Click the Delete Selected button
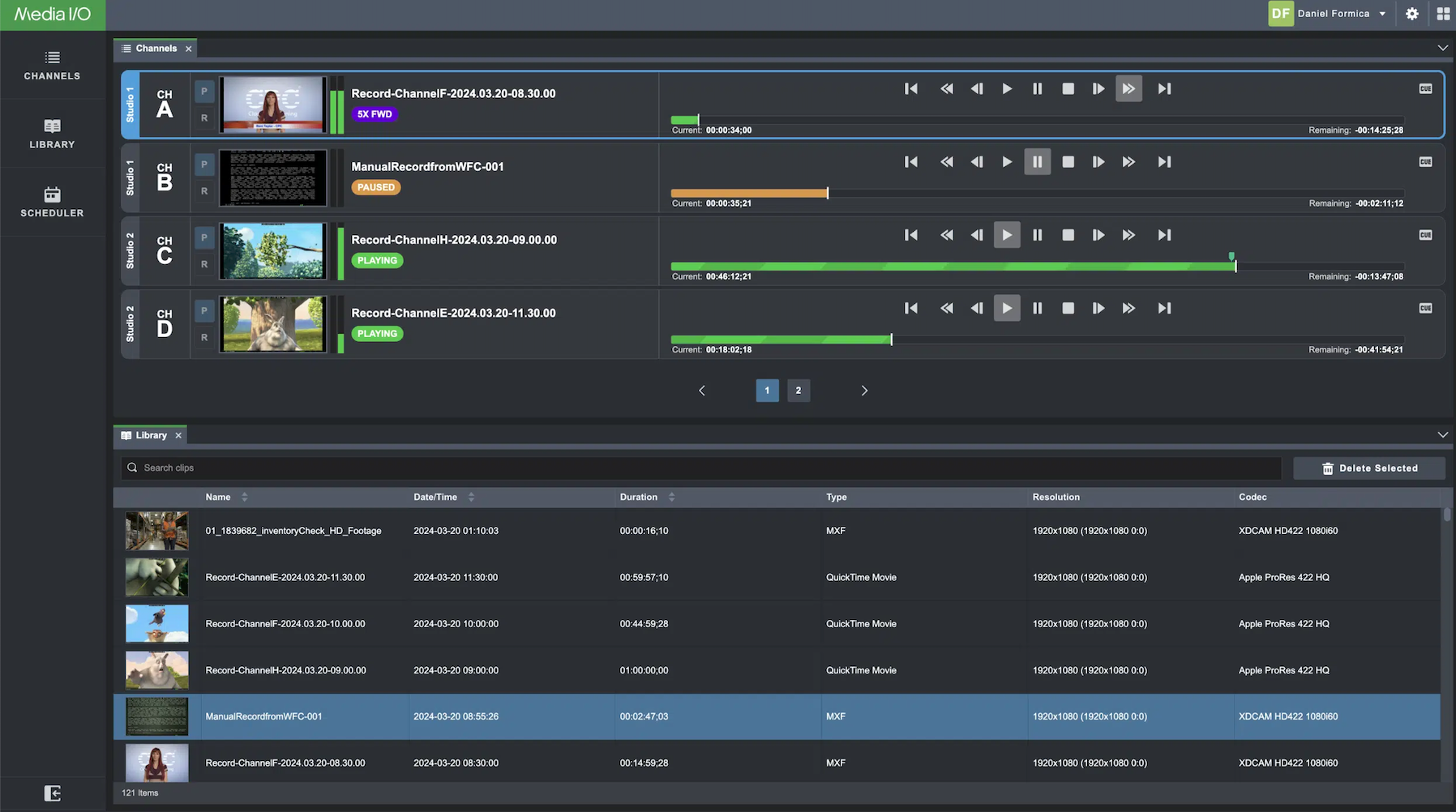The image size is (1456, 812). pos(1369,468)
